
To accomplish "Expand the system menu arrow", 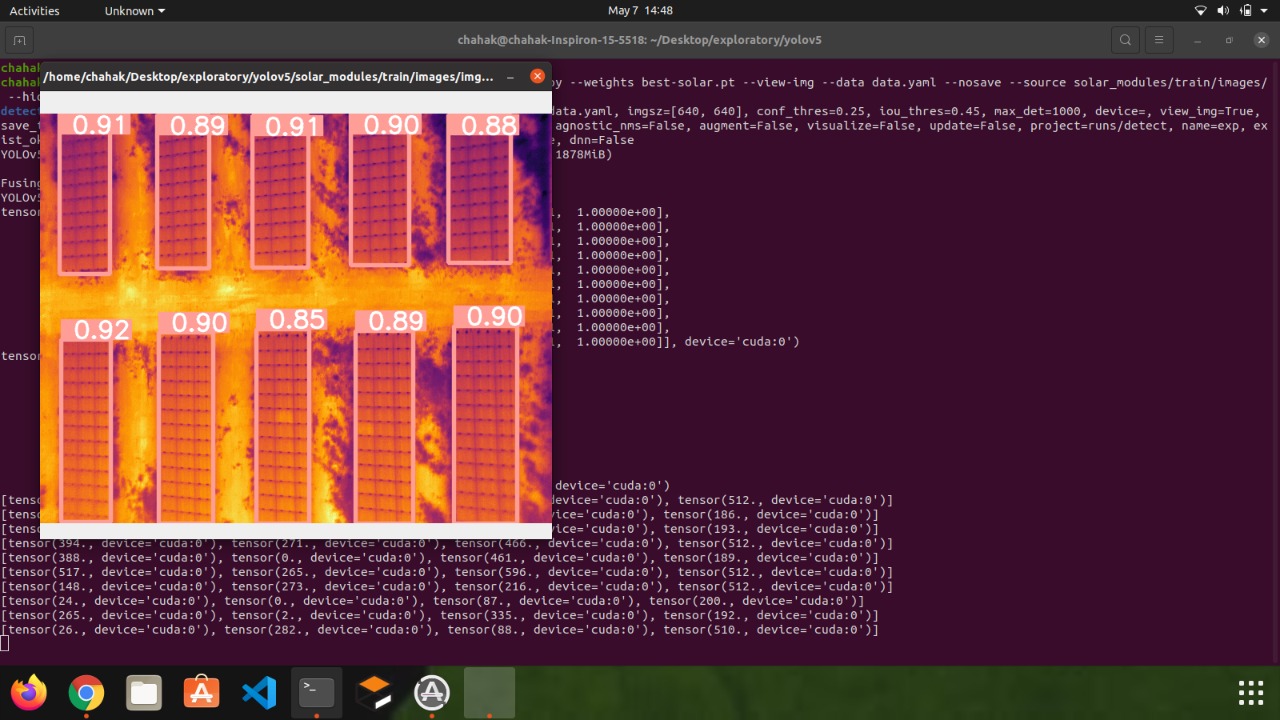I will [x=1265, y=11].
